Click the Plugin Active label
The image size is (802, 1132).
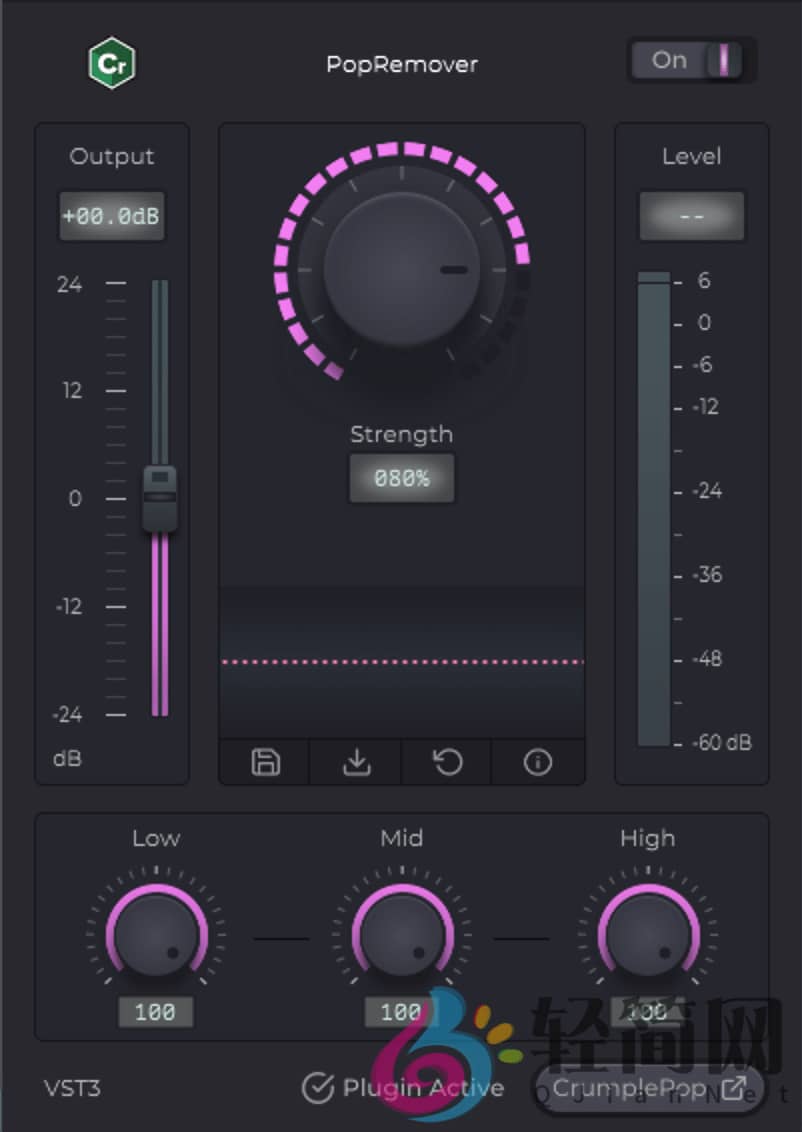(x=423, y=1088)
